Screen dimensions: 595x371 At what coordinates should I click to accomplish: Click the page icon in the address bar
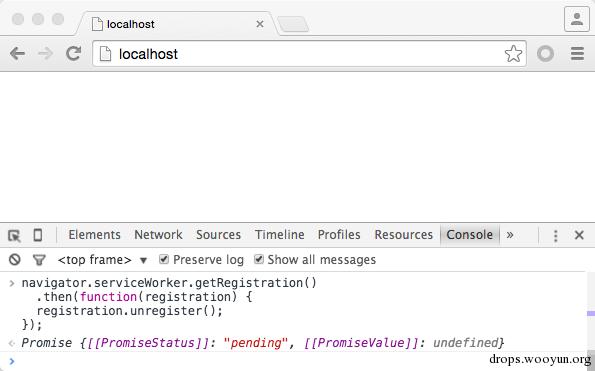tap(105, 53)
